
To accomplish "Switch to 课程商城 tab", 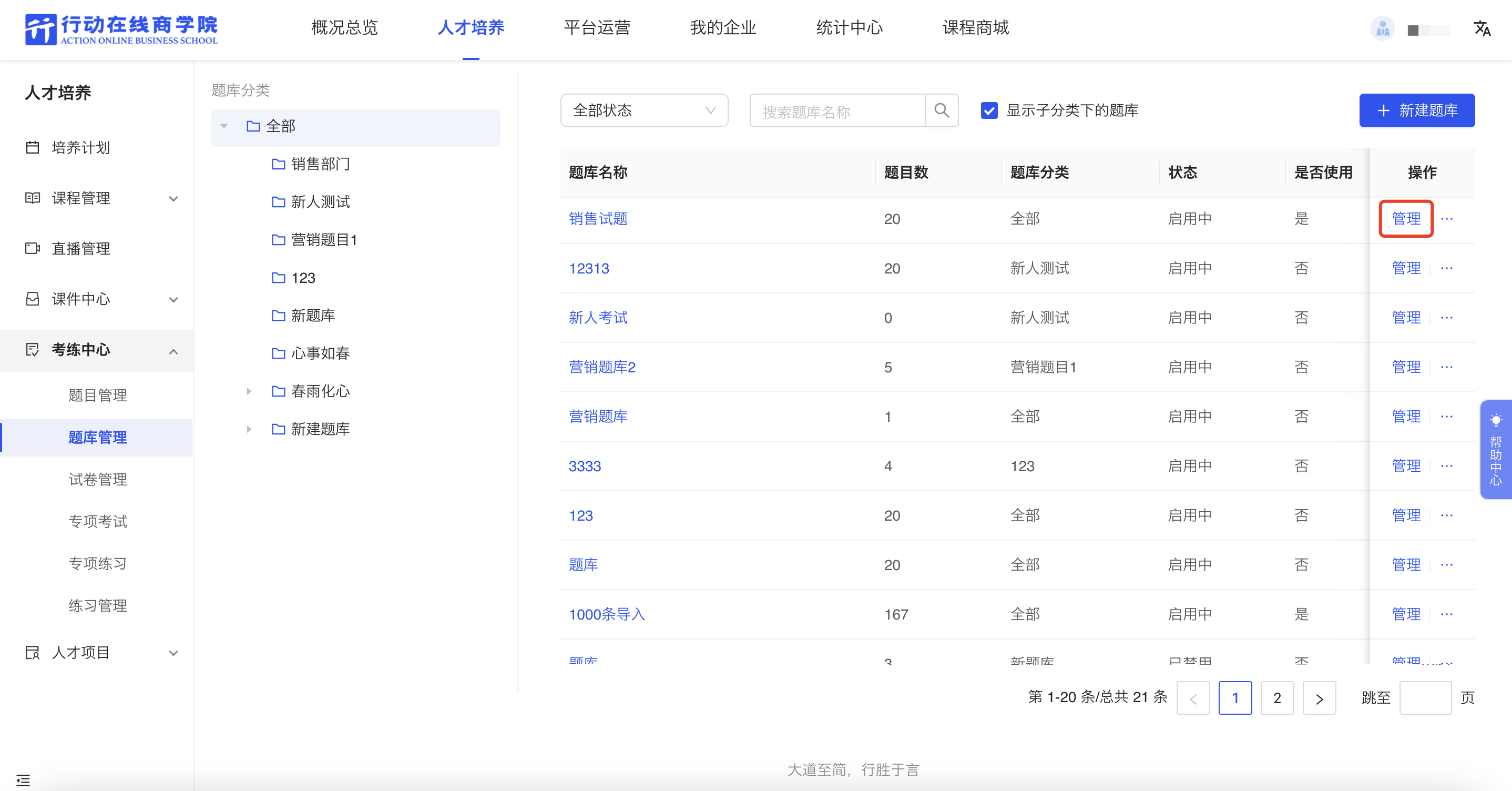I will pyautogui.click(x=976, y=27).
